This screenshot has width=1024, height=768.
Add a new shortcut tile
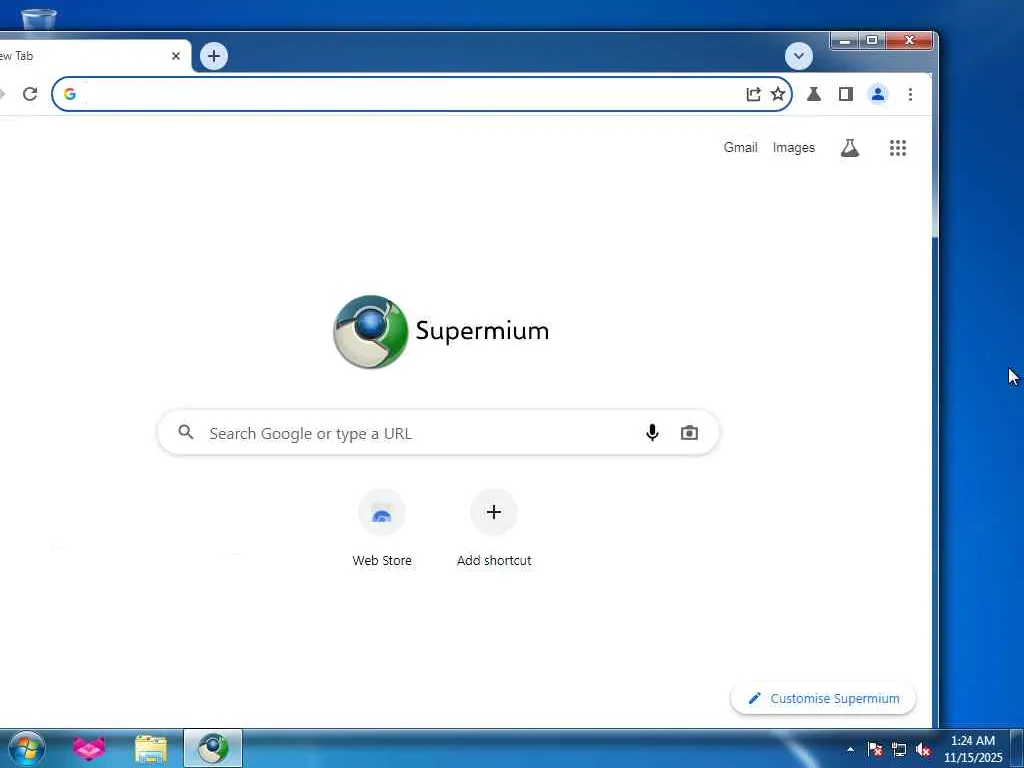(494, 528)
